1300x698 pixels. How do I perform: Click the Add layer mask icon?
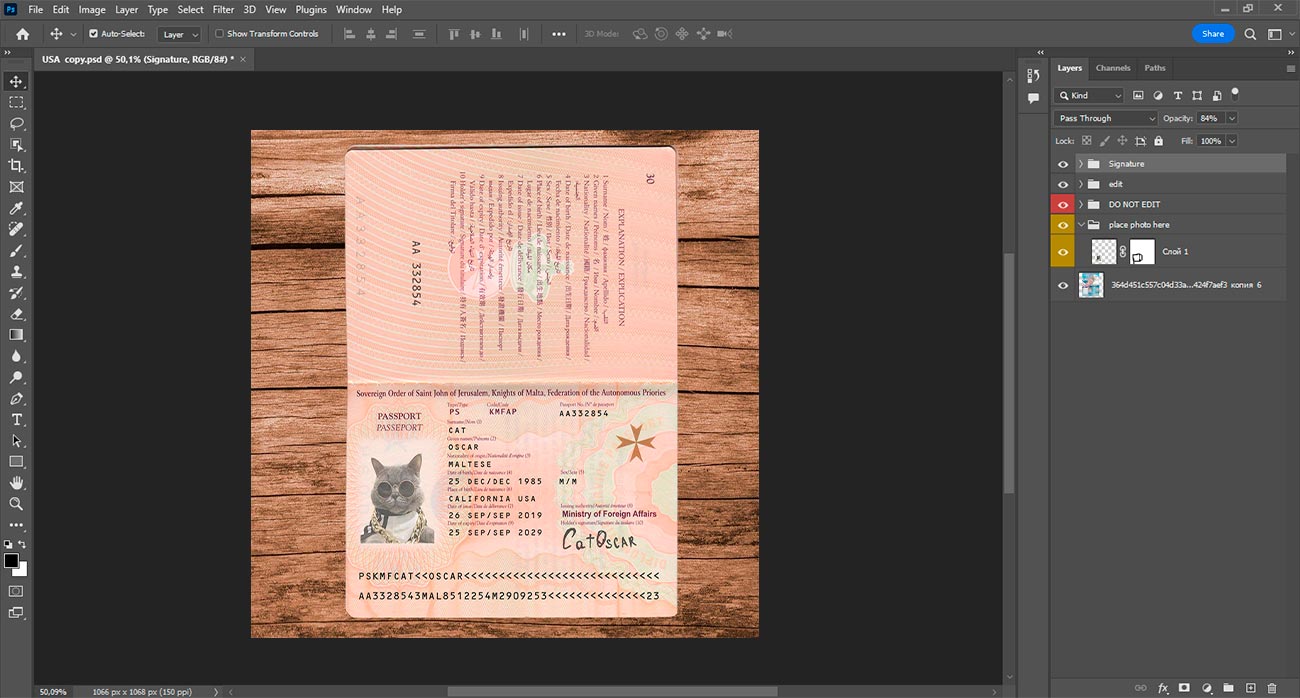pos(1184,688)
